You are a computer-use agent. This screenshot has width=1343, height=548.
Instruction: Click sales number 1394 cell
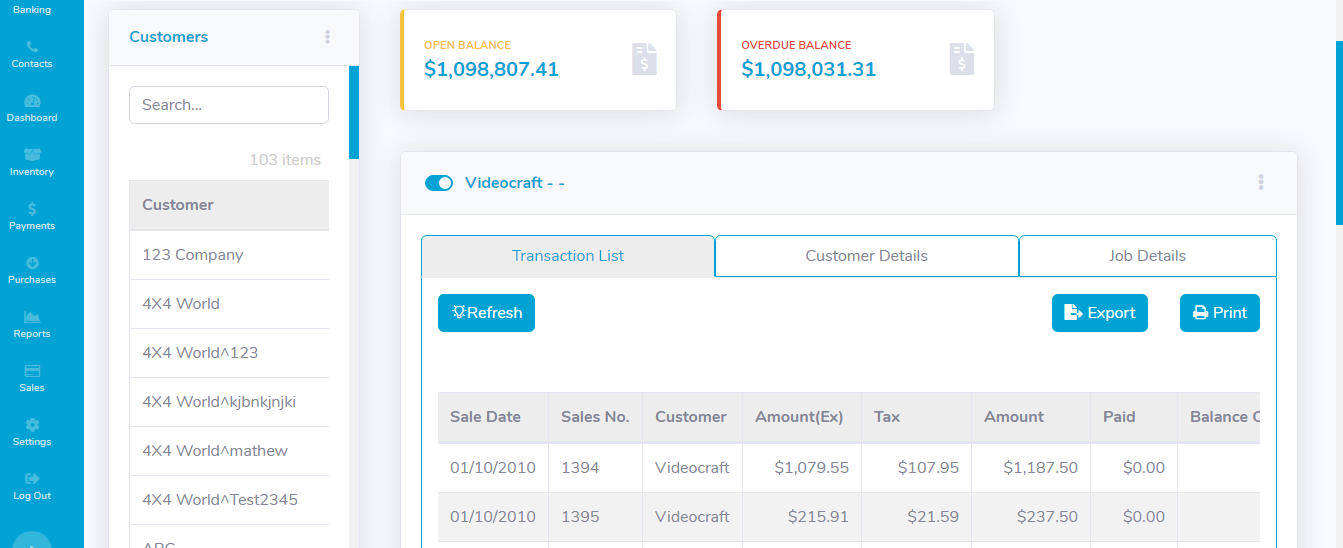pos(595,468)
